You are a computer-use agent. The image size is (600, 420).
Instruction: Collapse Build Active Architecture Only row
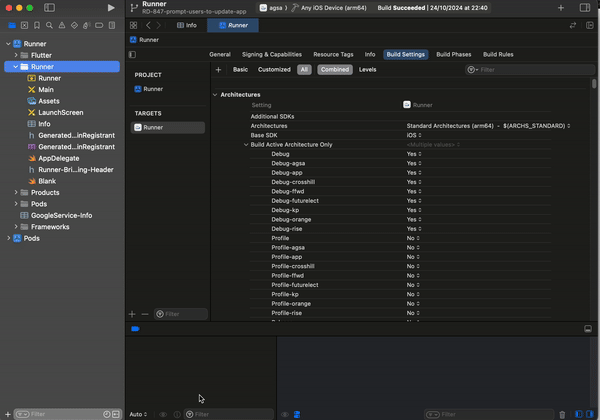(x=246, y=145)
